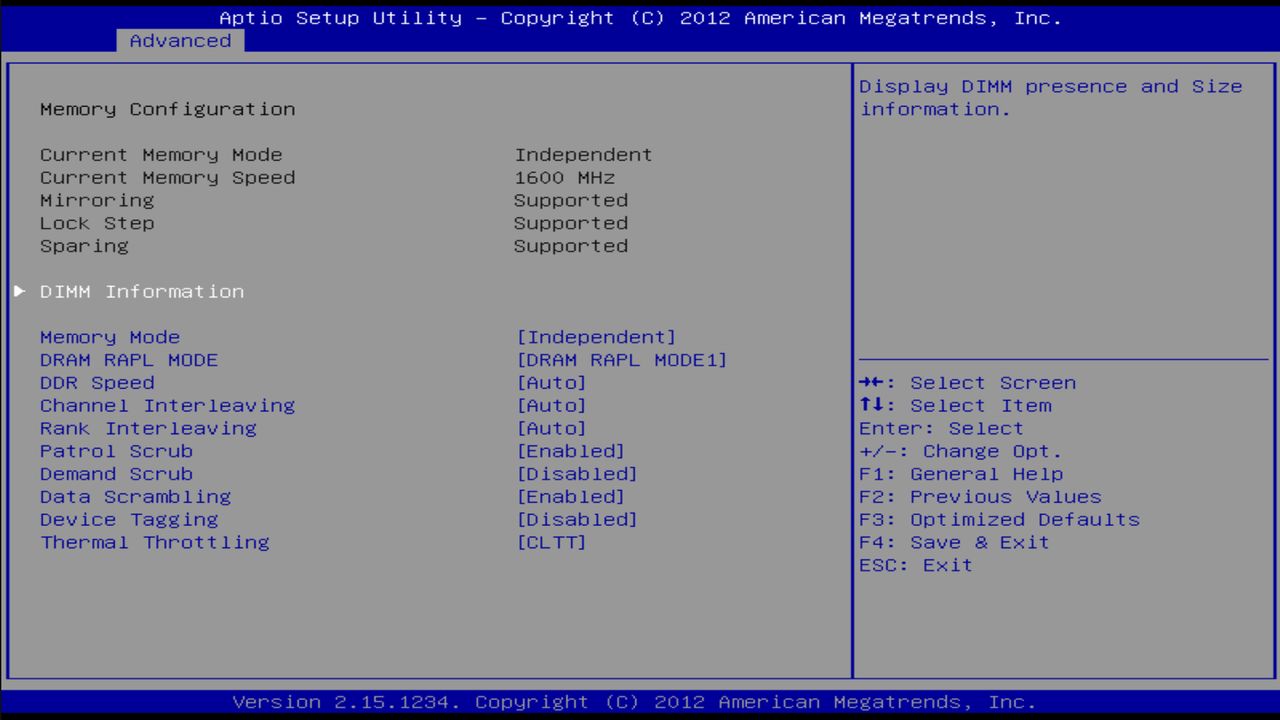Toggle Demand Scrub [Disabled] value
Image resolution: width=1280 pixels, height=720 pixels.
coord(577,474)
